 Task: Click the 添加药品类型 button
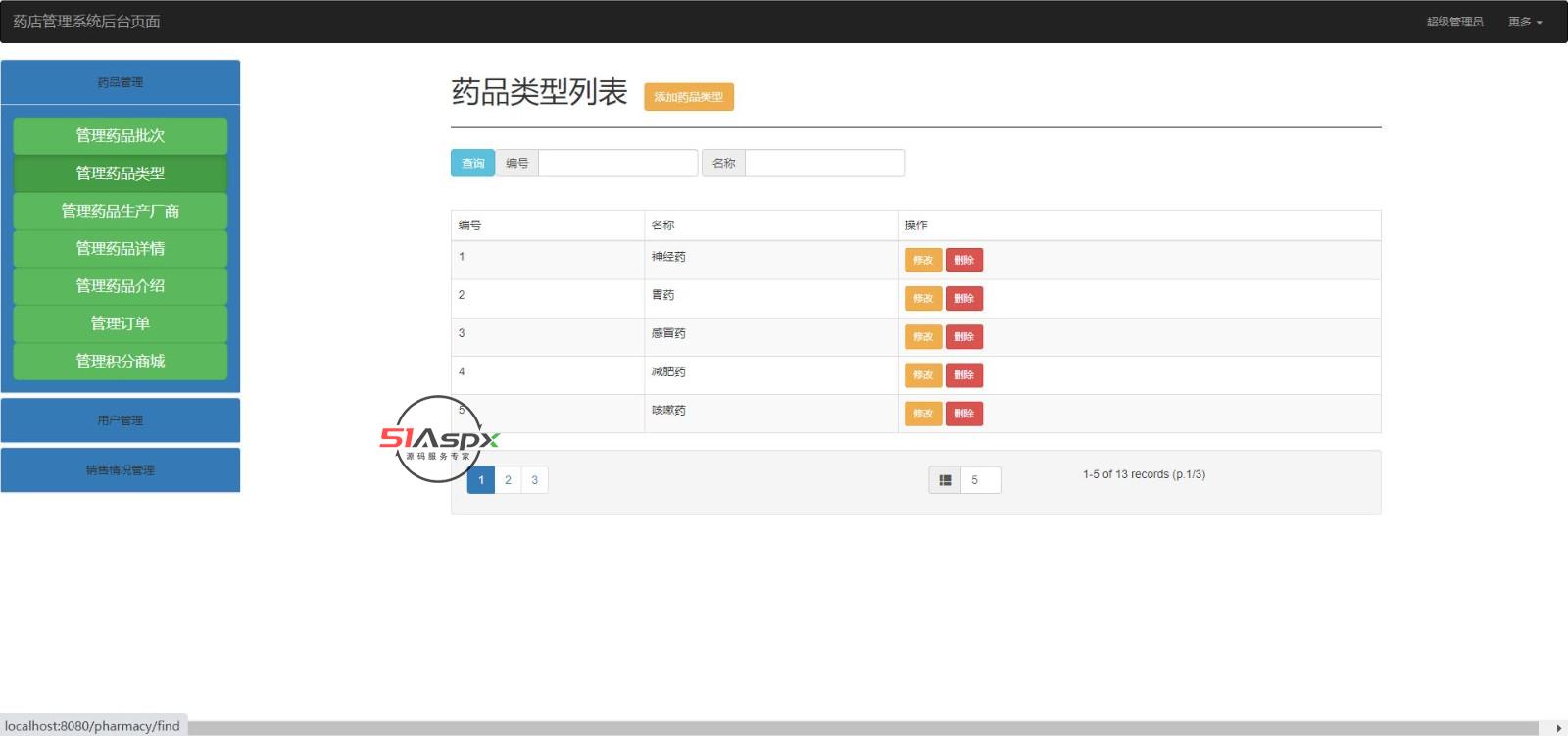click(688, 97)
